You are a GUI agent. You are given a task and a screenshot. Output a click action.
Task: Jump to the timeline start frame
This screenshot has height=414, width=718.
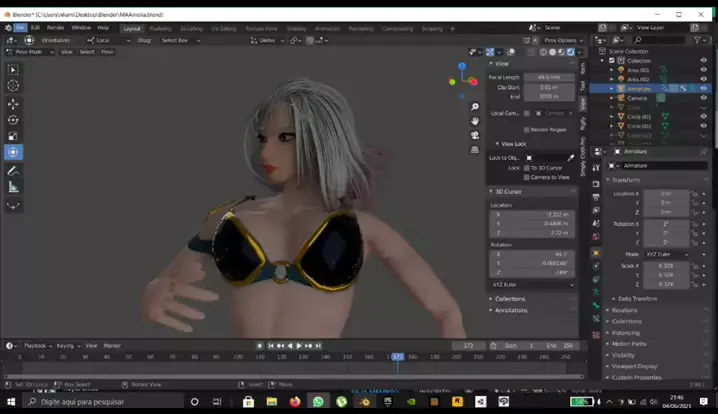pyautogui.click(x=271, y=346)
